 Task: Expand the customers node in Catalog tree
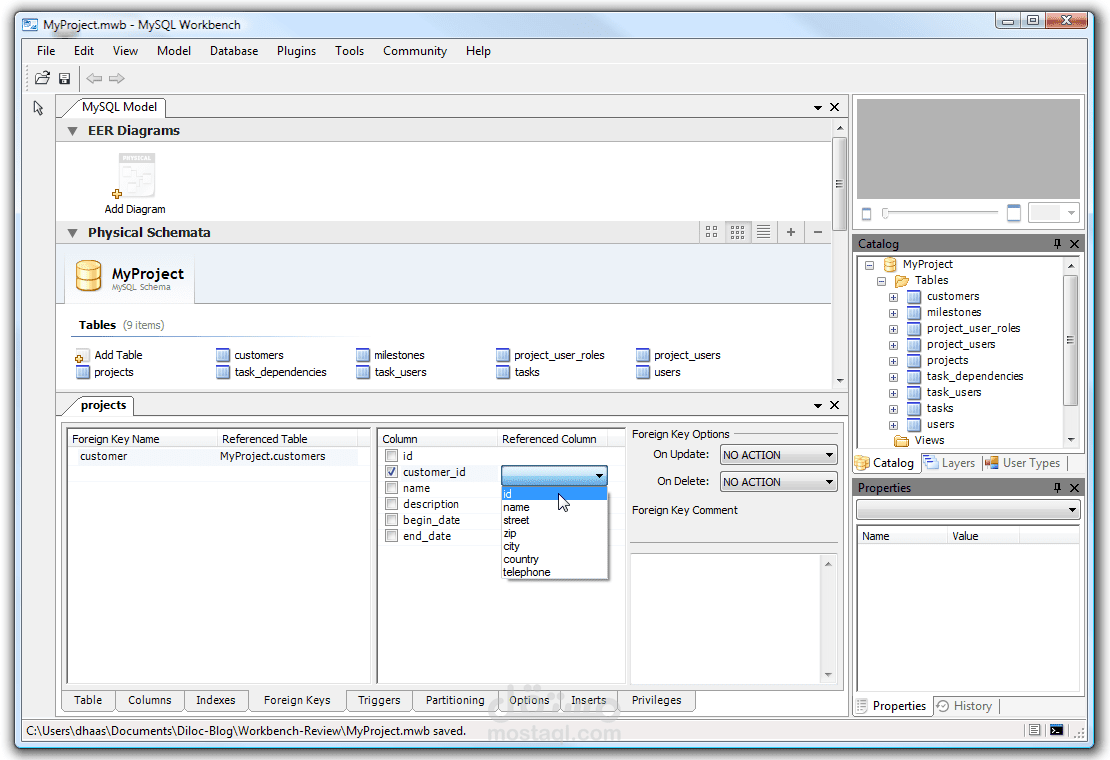893,297
